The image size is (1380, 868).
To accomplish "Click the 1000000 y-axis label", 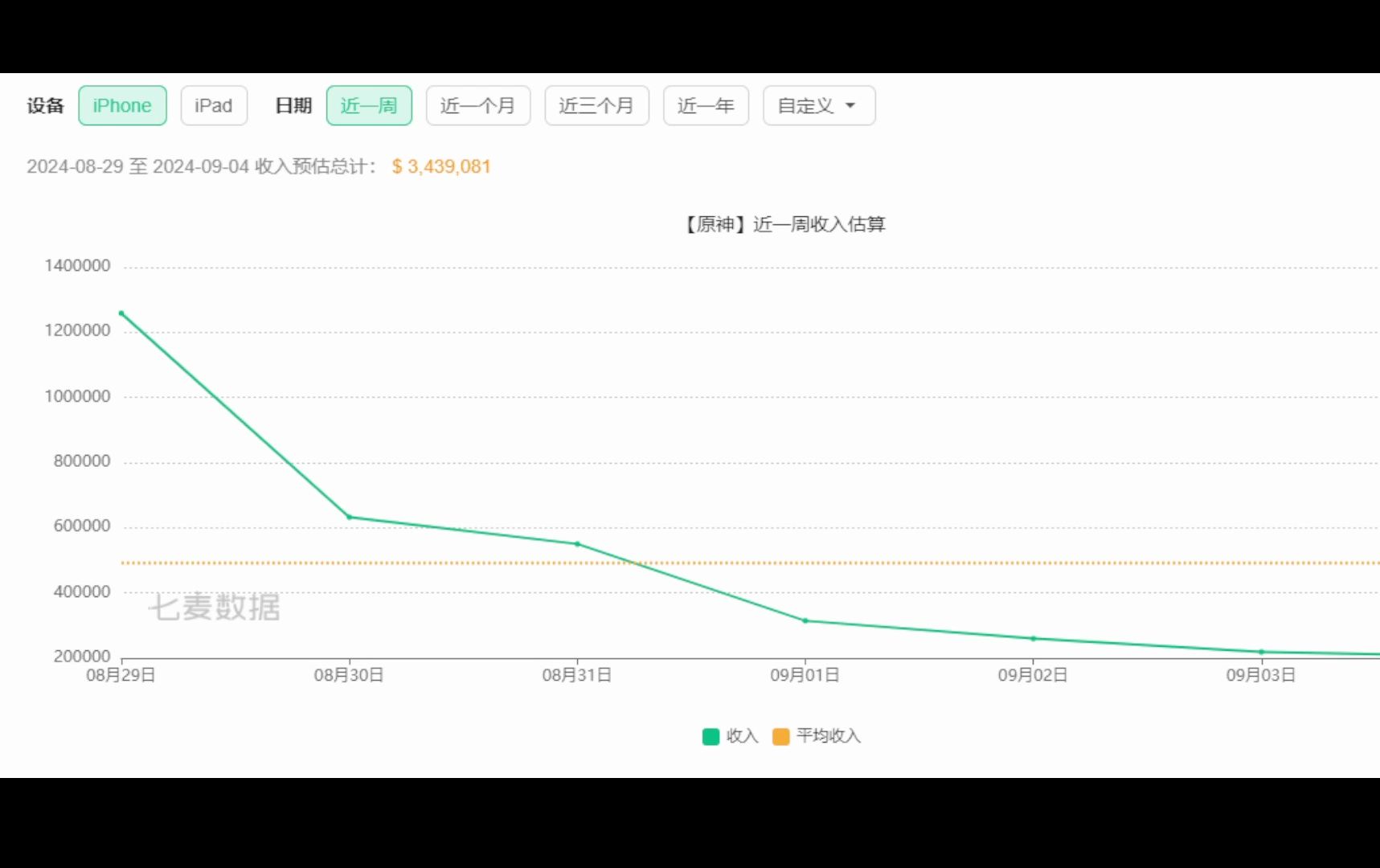I will pyautogui.click(x=78, y=396).
